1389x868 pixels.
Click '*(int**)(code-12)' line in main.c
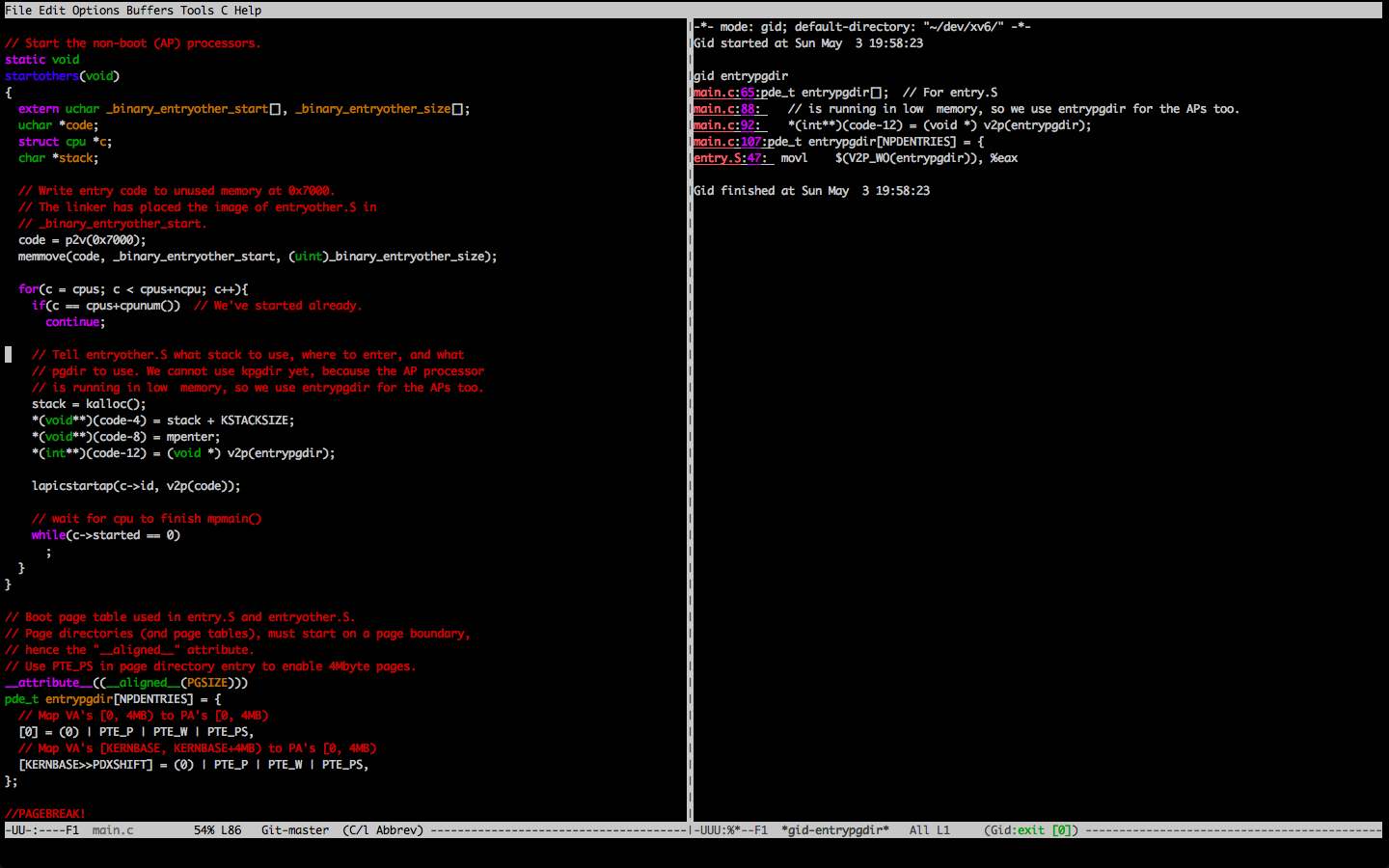(x=183, y=453)
